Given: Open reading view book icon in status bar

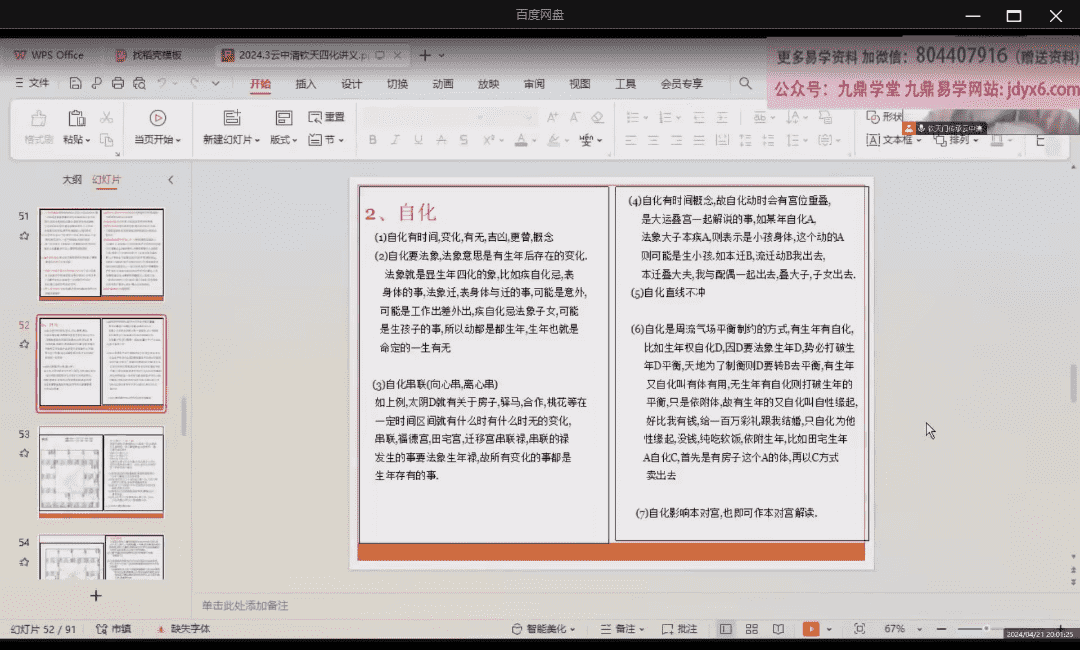Looking at the screenshot, I should click(778, 629).
